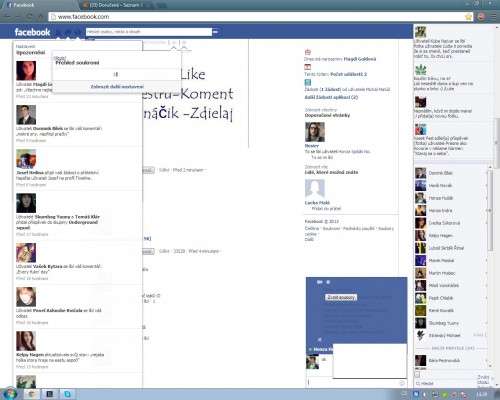Open Chrome from the taskbar
This screenshot has height=400, width=500.
[x=32, y=394]
